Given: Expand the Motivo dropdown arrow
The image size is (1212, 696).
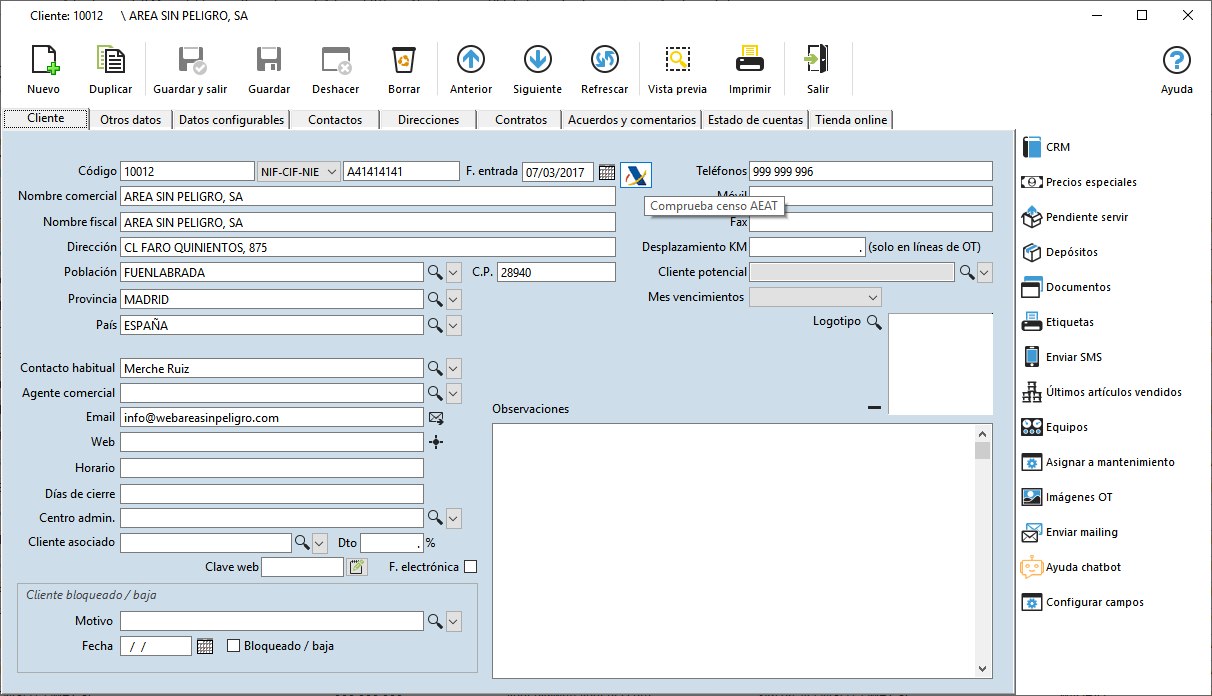Looking at the screenshot, I should point(453,622).
